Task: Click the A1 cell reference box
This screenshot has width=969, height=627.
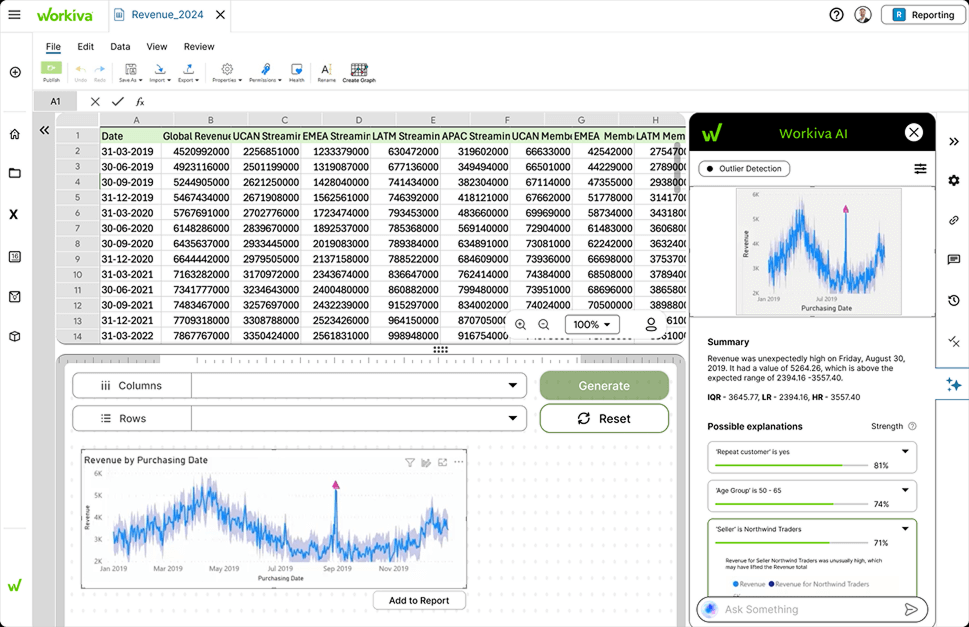Action: [x=56, y=101]
